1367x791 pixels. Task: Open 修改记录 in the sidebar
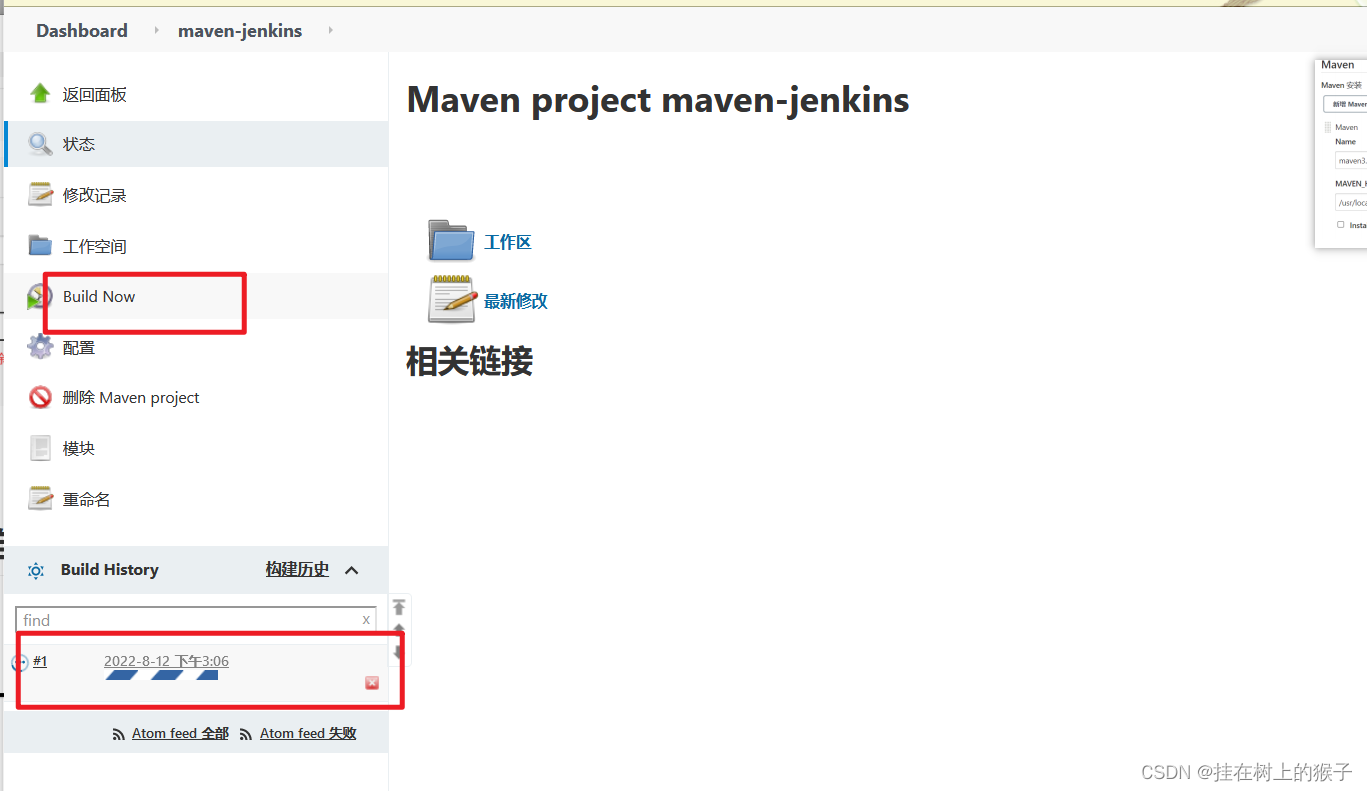pyautogui.click(x=95, y=195)
